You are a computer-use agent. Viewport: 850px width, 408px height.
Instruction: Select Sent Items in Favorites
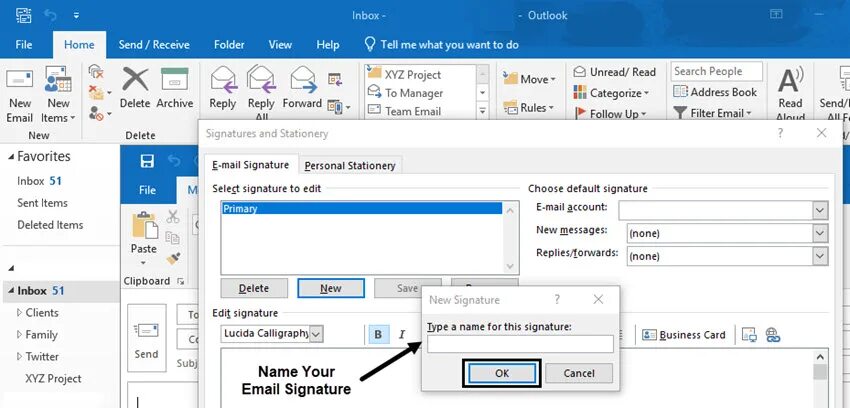click(42, 203)
